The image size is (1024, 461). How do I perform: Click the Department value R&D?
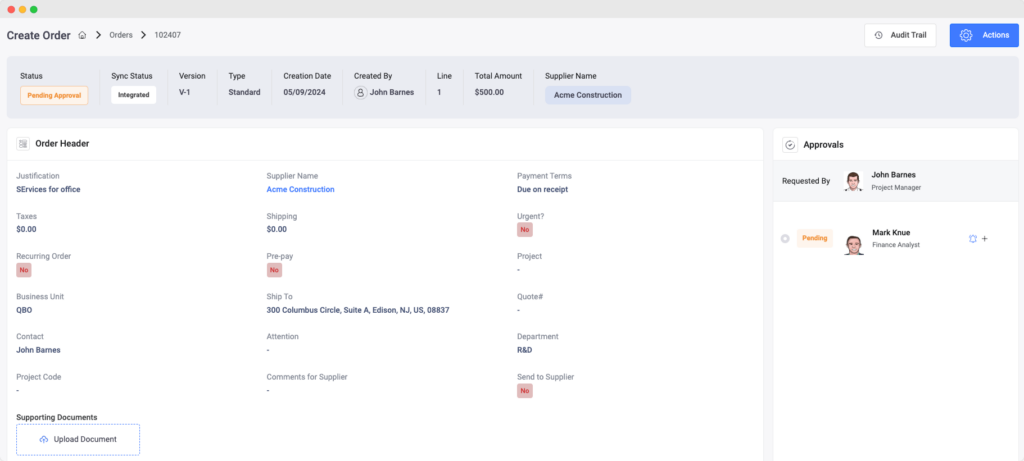[524, 350]
